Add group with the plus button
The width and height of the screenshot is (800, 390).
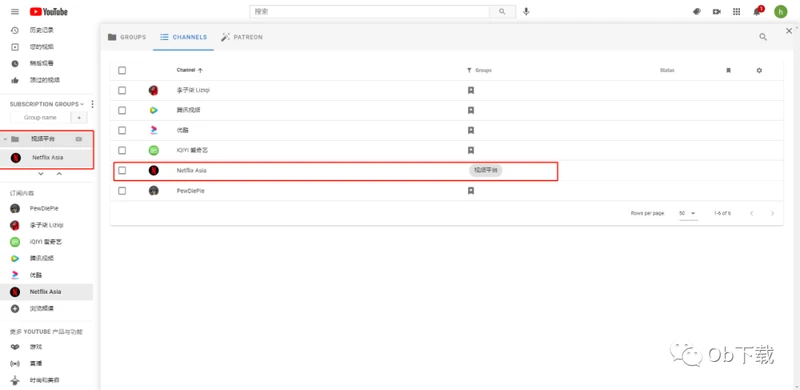point(79,117)
